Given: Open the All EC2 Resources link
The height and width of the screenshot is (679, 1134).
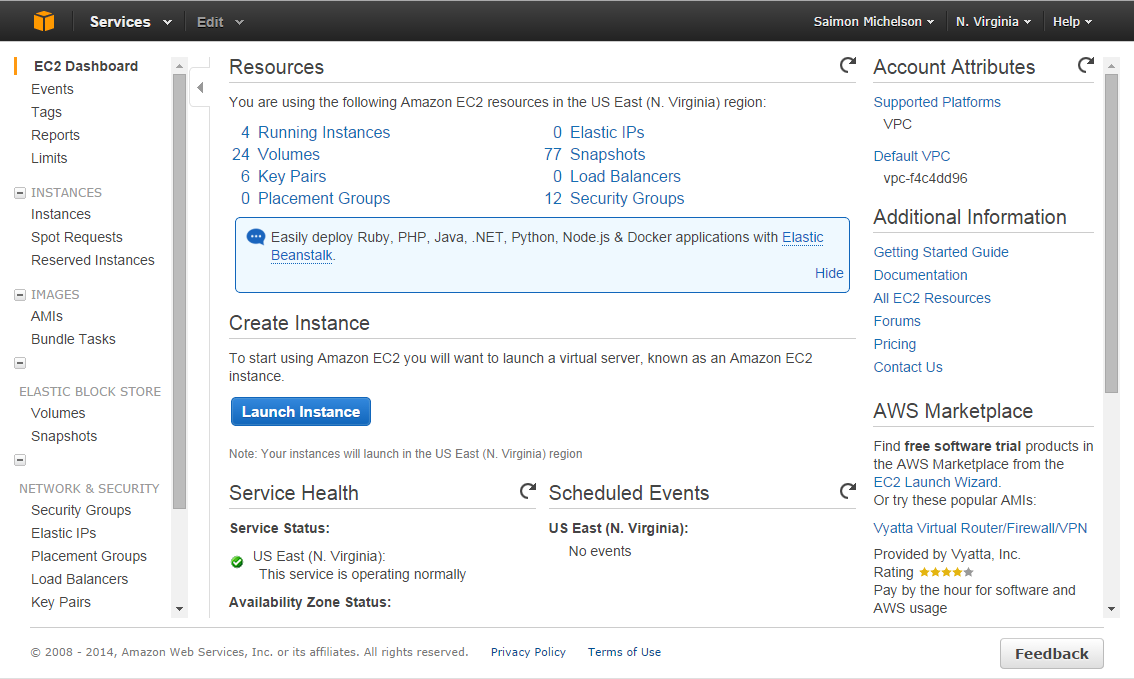Looking at the screenshot, I should coord(932,298).
